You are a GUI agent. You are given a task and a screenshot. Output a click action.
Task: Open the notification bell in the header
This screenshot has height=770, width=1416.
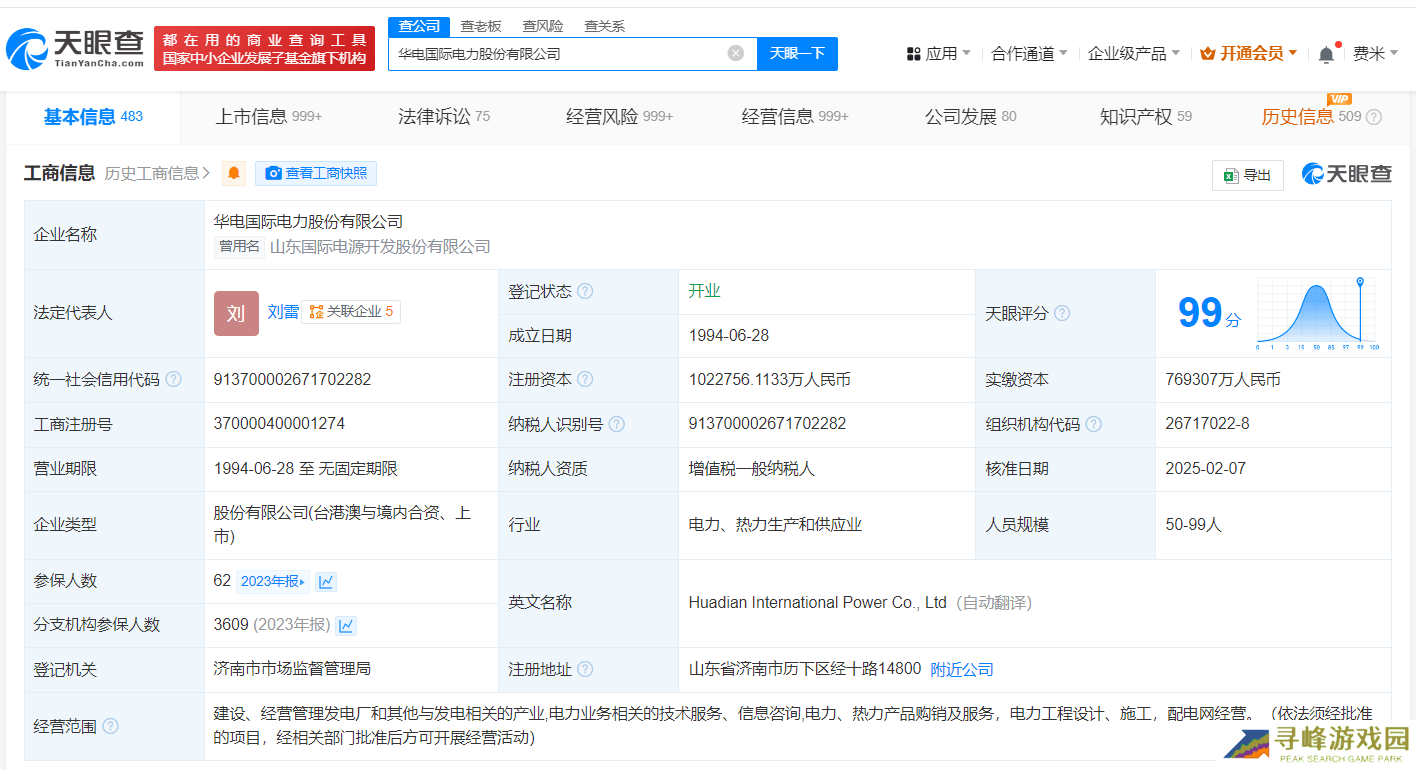(1326, 54)
